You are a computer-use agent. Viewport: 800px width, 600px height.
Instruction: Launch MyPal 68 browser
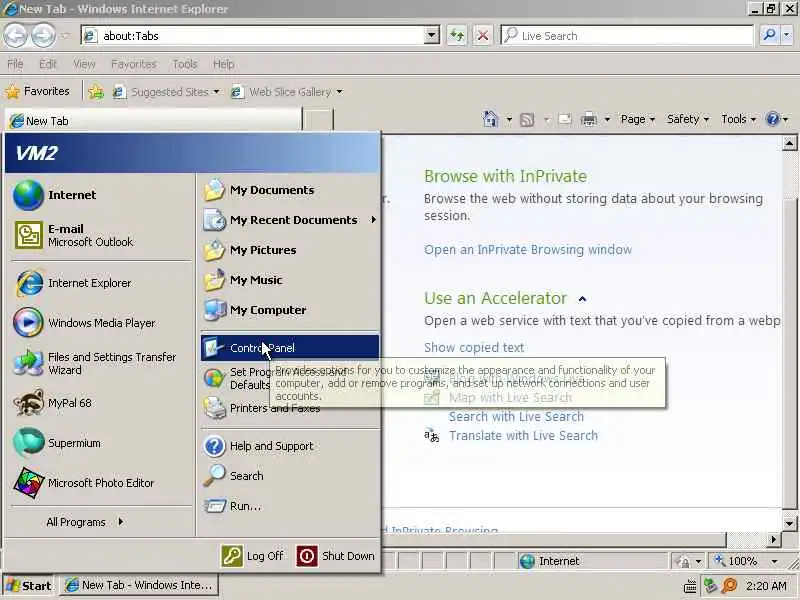[101, 403]
